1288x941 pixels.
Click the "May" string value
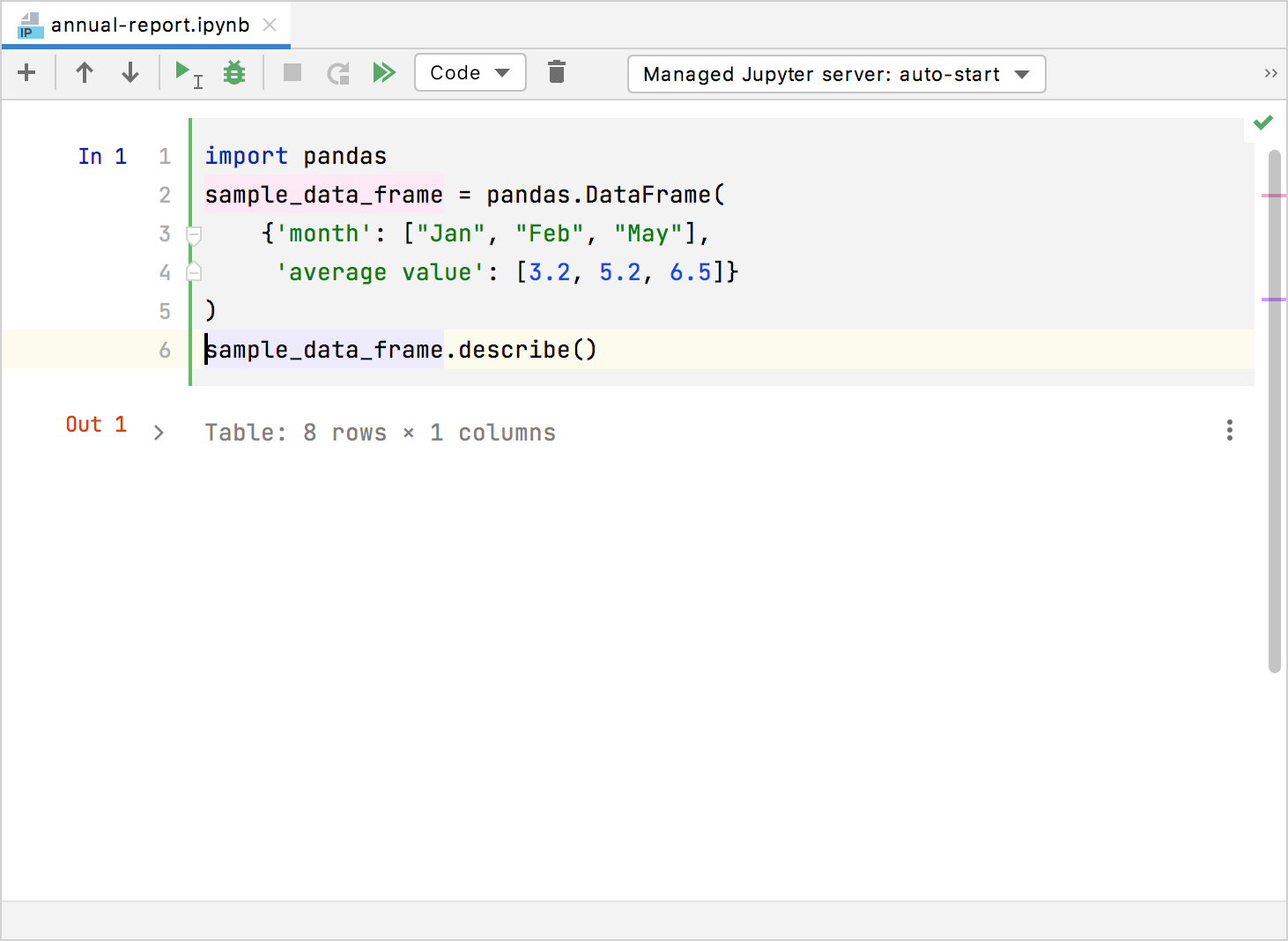tap(648, 233)
